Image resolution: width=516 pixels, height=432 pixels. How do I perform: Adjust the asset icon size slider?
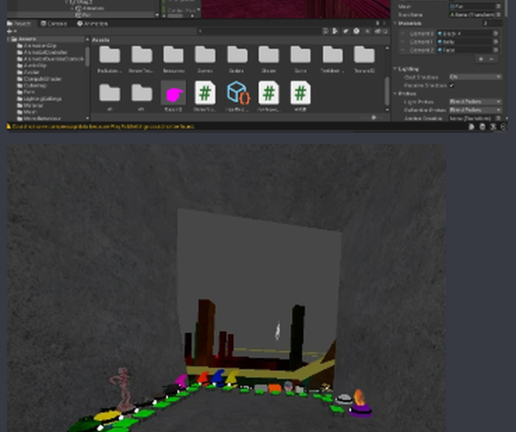coord(373,117)
